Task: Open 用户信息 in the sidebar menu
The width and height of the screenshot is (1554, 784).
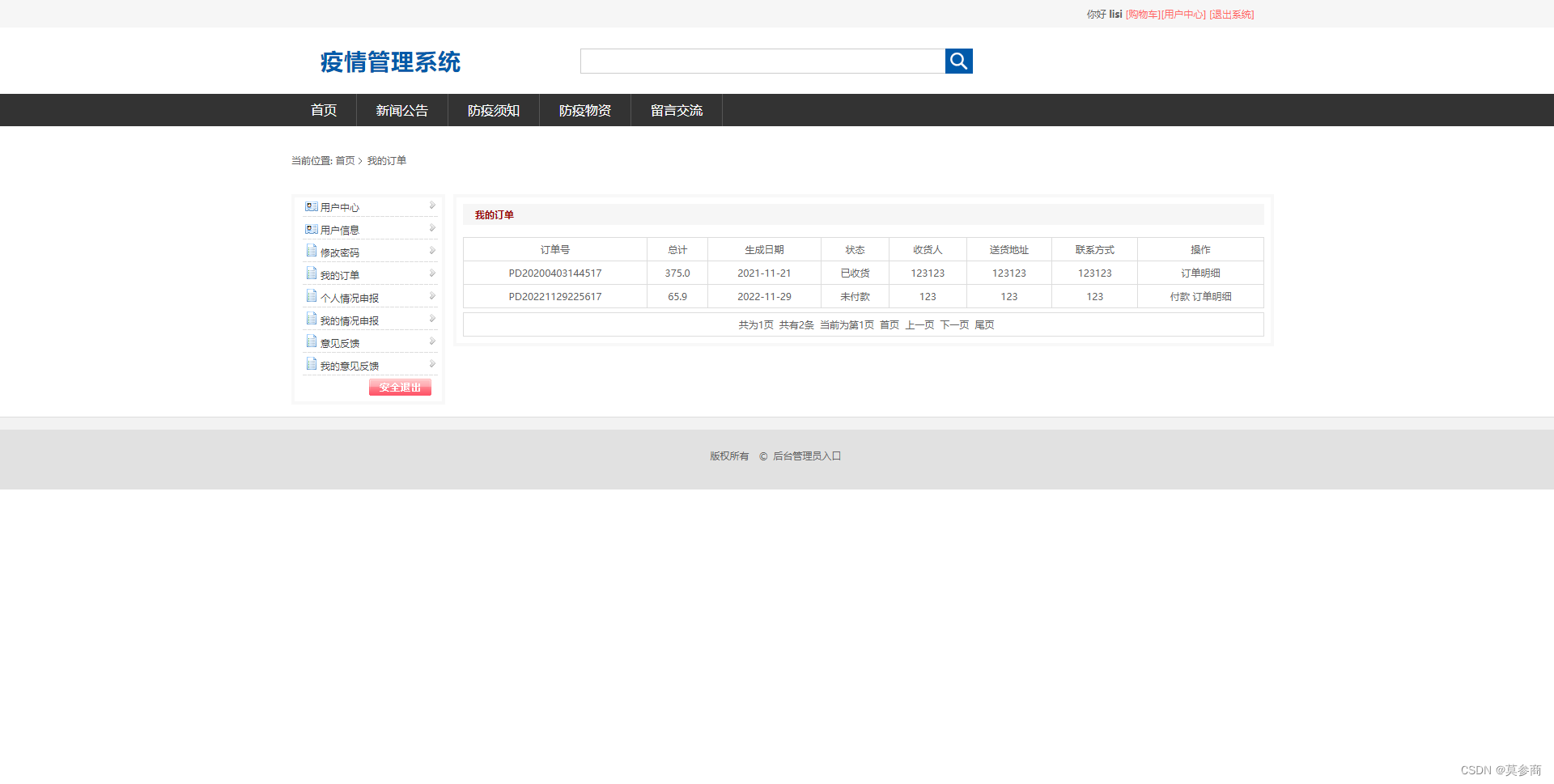Action: pyautogui.click(x=340, y=231)
